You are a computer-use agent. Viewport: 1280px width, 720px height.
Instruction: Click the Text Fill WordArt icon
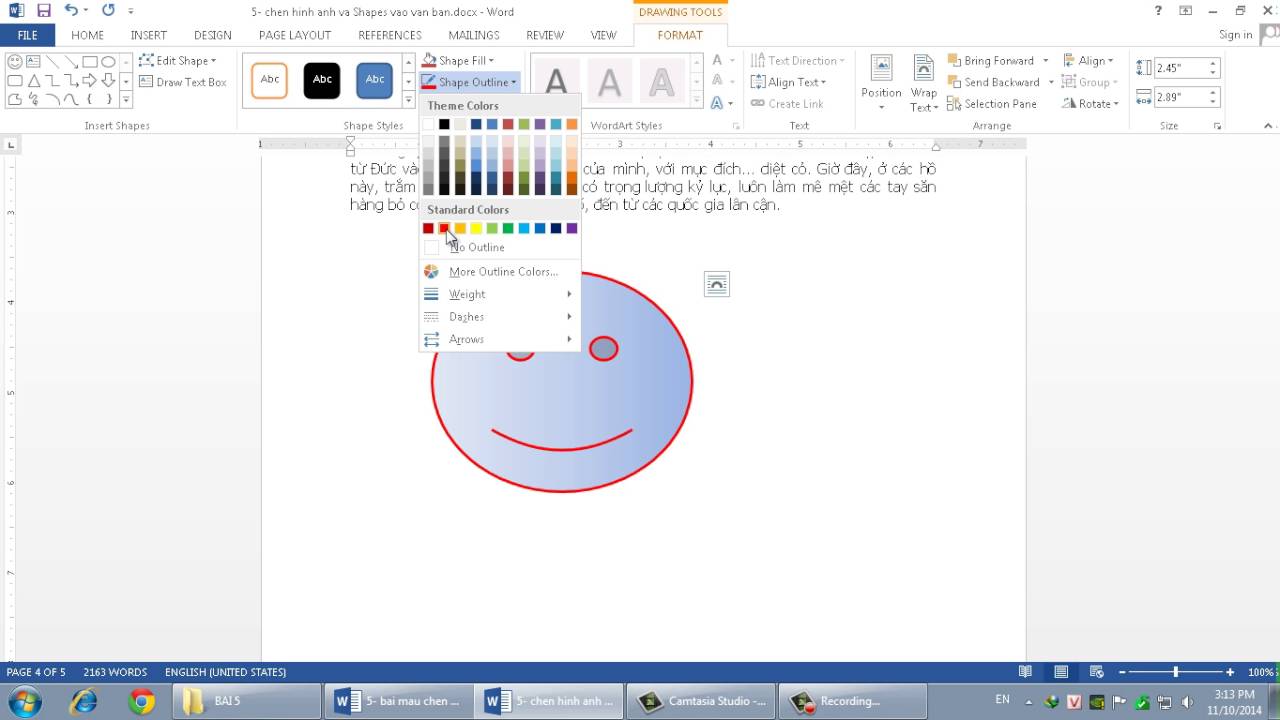click(718, 61)
